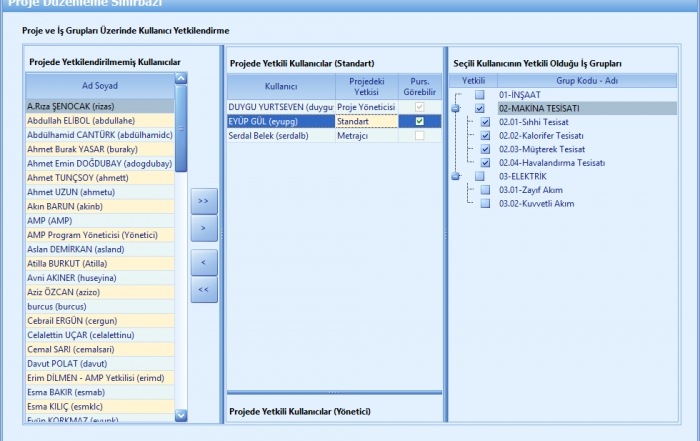Viewport: 700px width, 441px height.
Task: Click scroll down arrow of user list
Action: [x=181, y=414]
